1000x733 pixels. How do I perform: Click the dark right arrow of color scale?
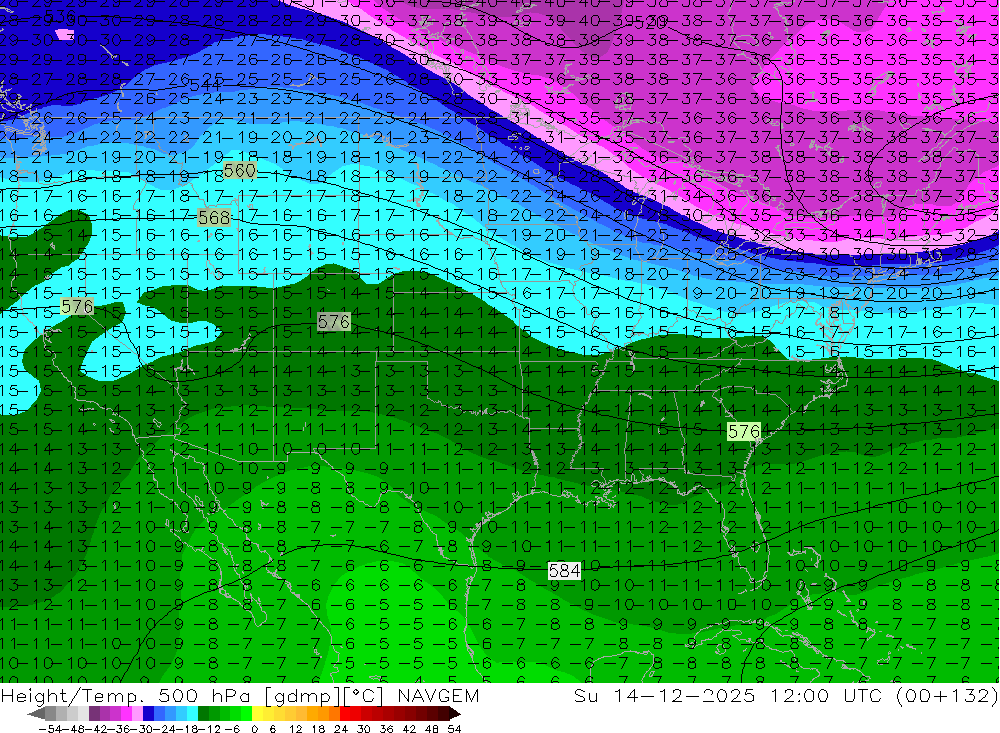coord(454,714)
